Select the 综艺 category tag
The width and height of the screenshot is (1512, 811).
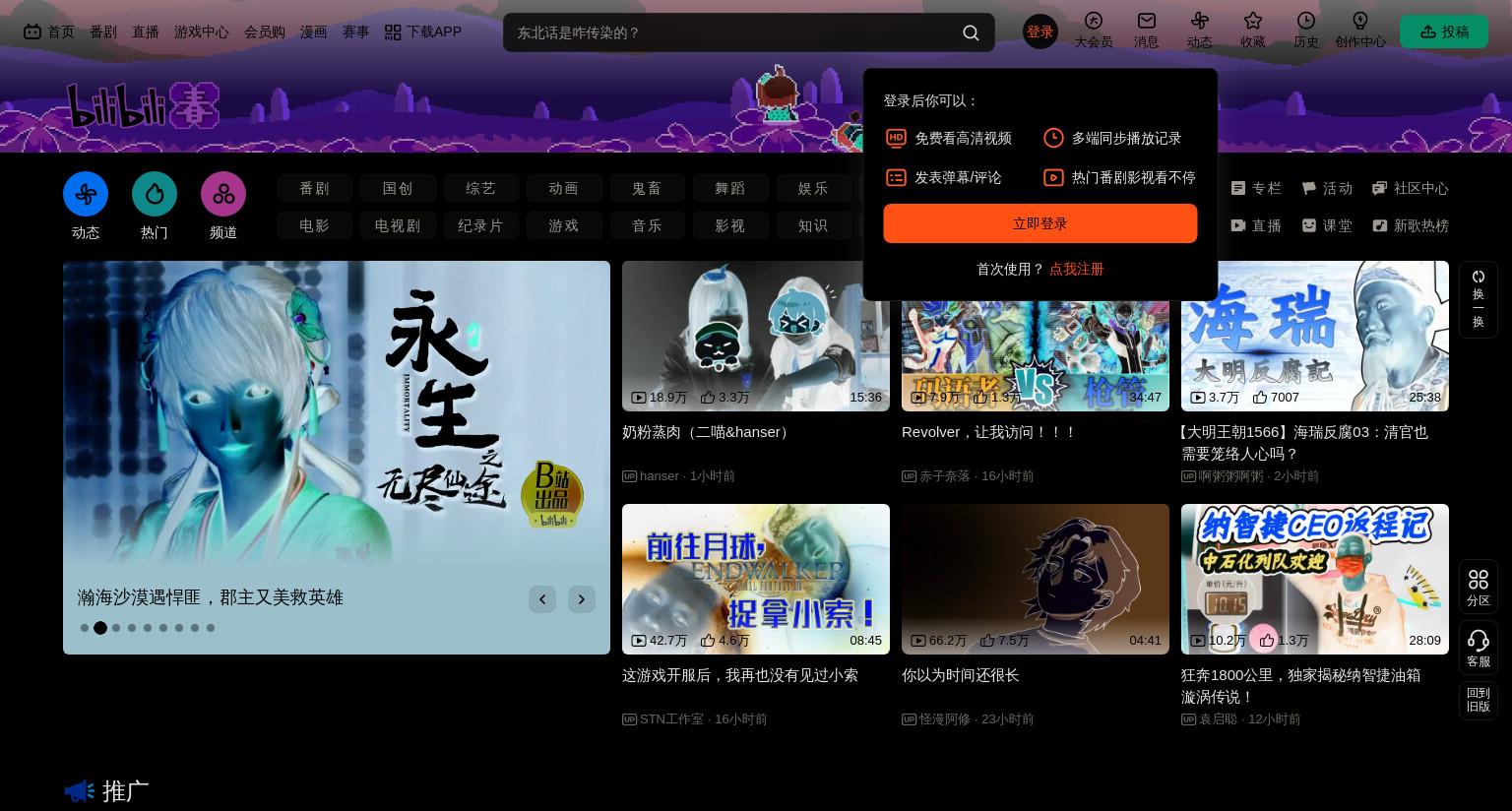click(480, 188)
